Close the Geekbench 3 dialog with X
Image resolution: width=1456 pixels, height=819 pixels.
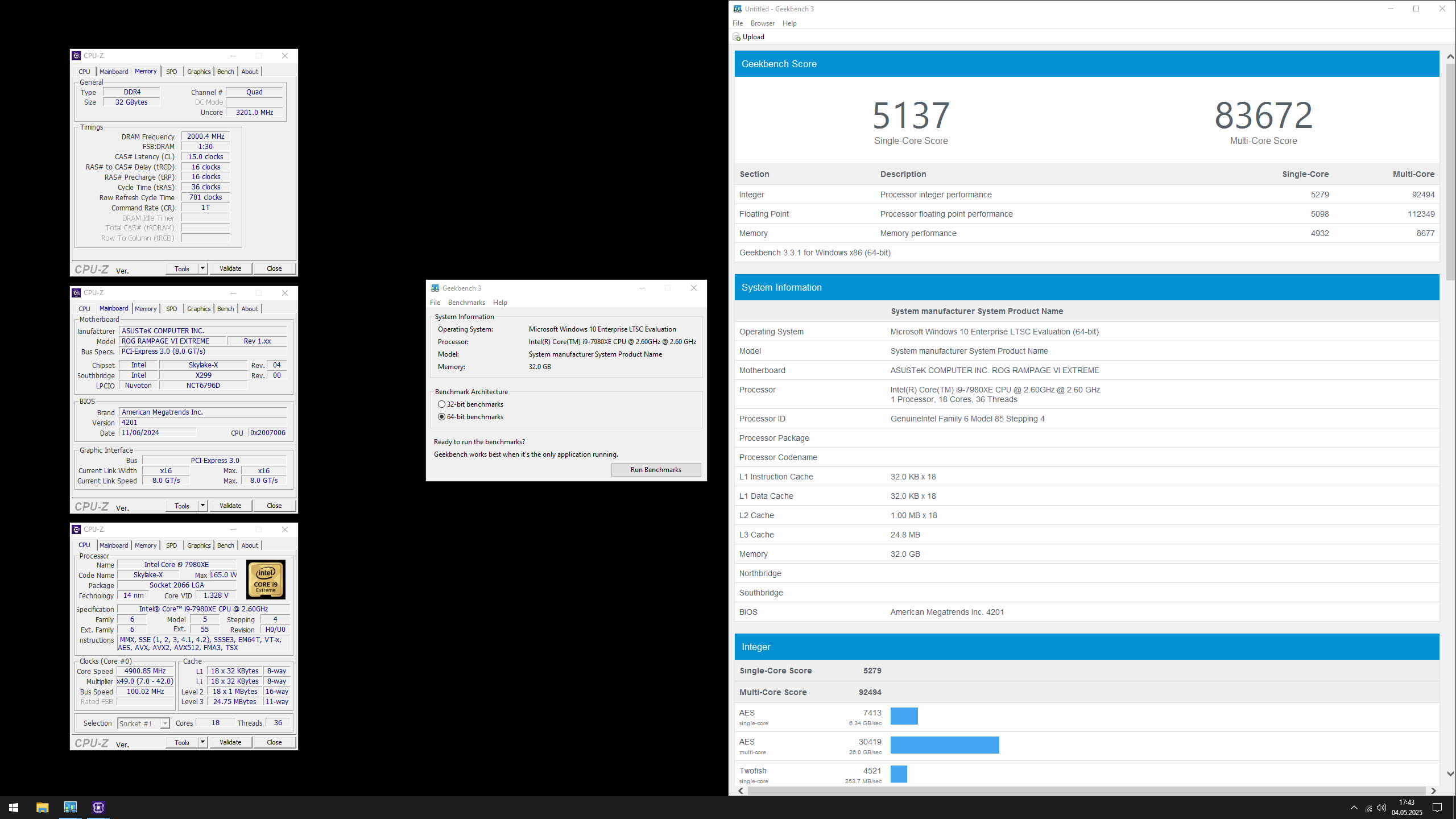click(x=694, y=288)
